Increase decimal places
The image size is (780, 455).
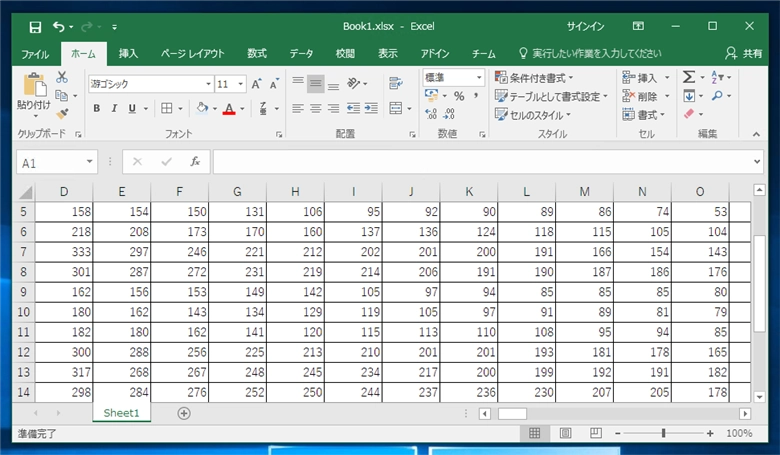click(431, 114)
